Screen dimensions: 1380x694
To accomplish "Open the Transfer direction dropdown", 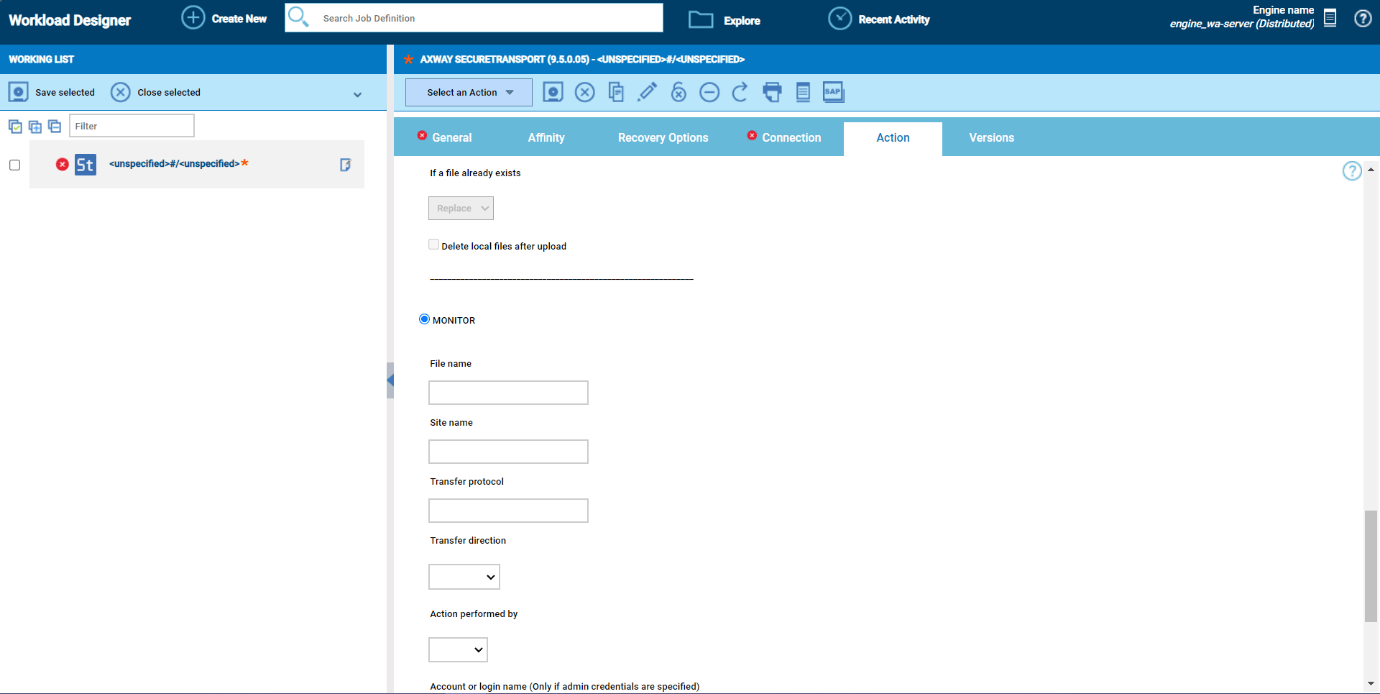I will coord(464,576).
